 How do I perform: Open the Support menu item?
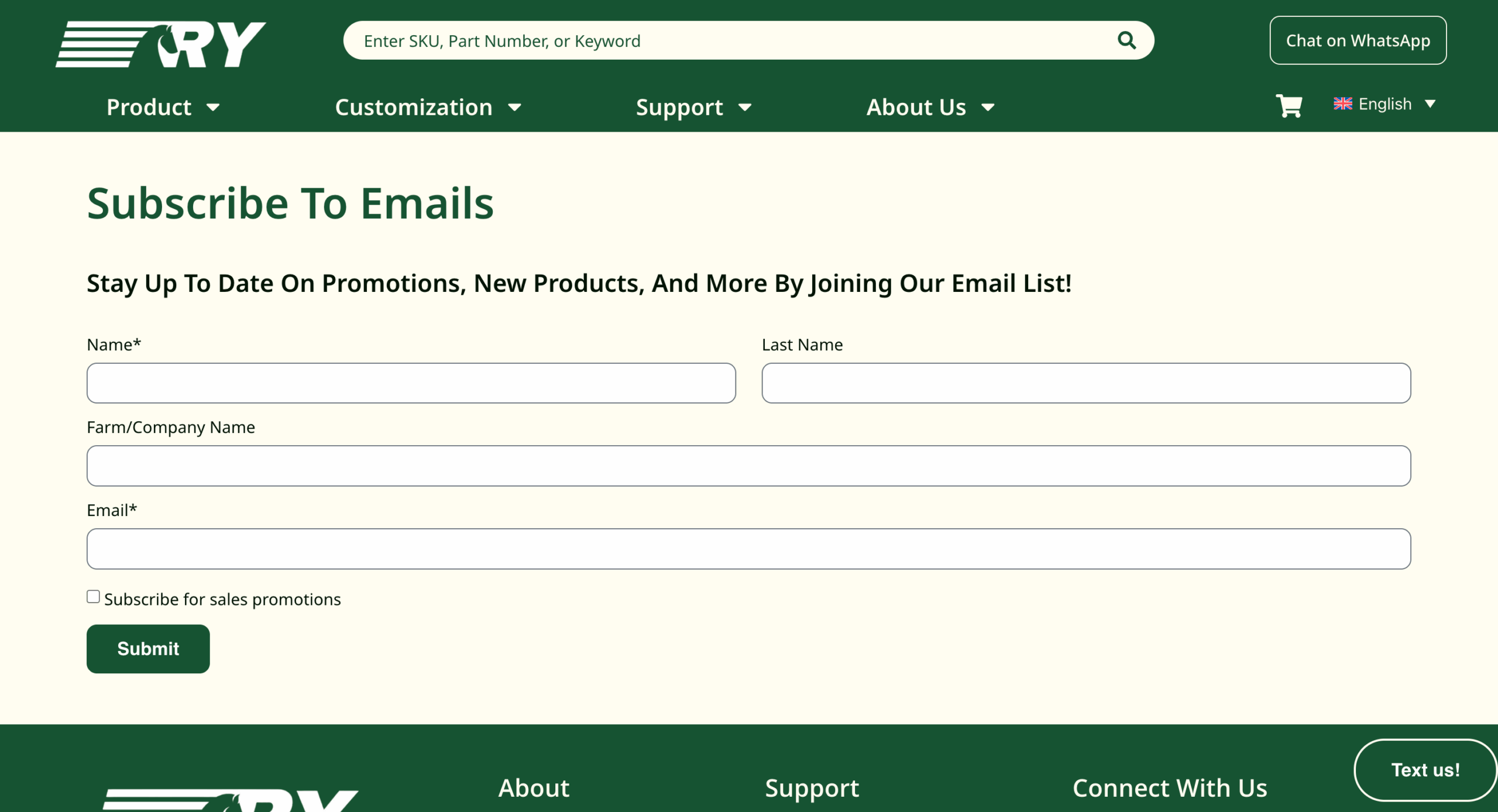[x=679, y=108]
